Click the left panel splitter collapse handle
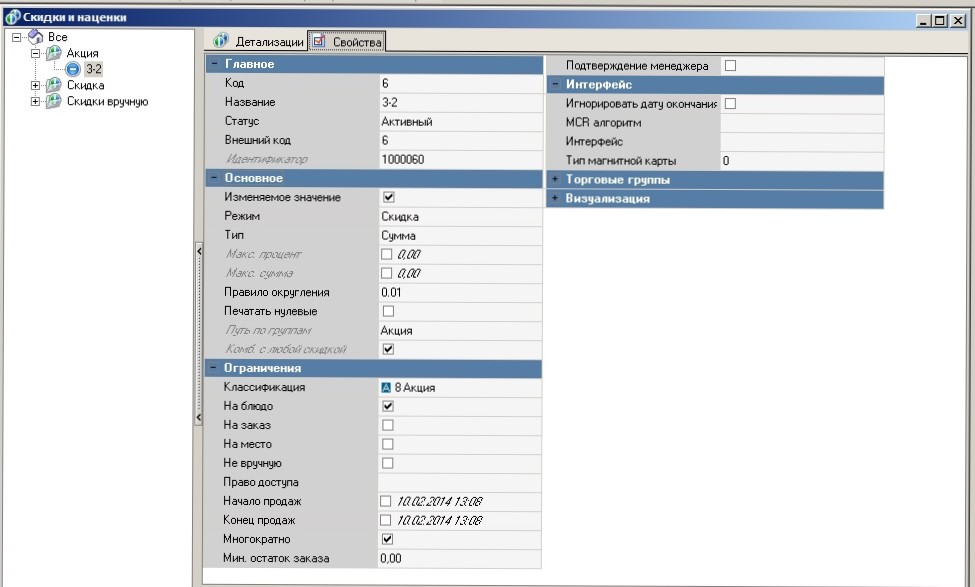 pyautogui.click(x=198, y=253)
